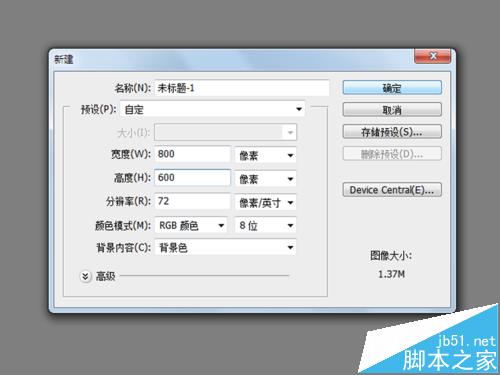
Task: Click the 图像大小: label
Action: [x=391, y=256]
